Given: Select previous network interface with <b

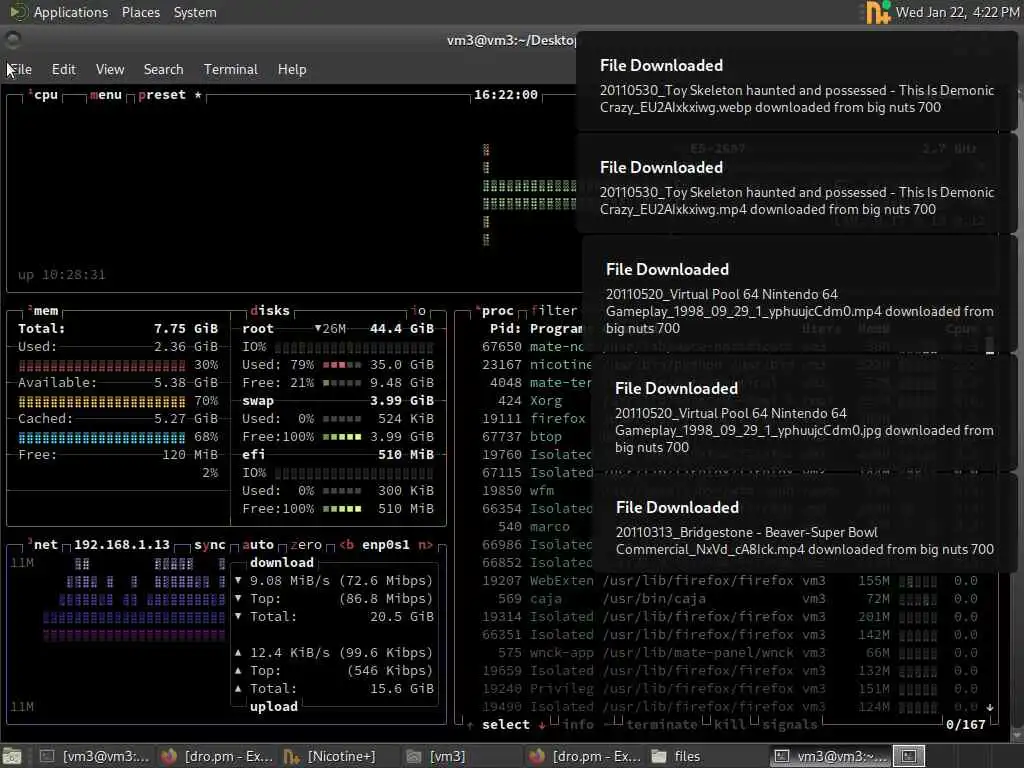Looking at the screenshot, I should pos(346,545).
